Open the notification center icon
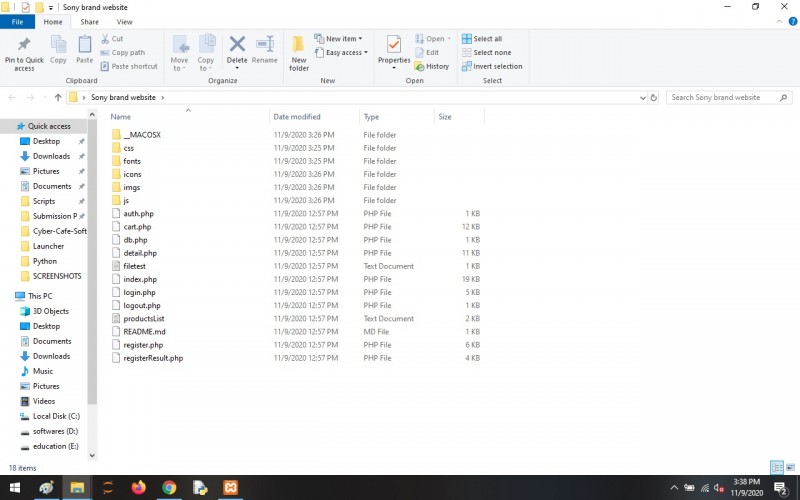This screenshot has height=500, width=800. click(780, 488)
